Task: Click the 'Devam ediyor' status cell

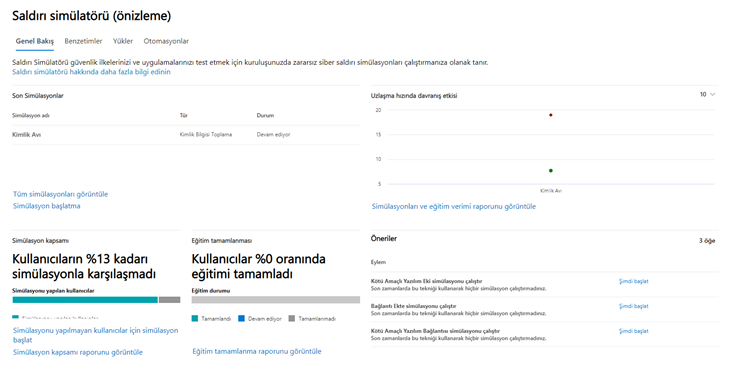Action: [x=273, y=134]
